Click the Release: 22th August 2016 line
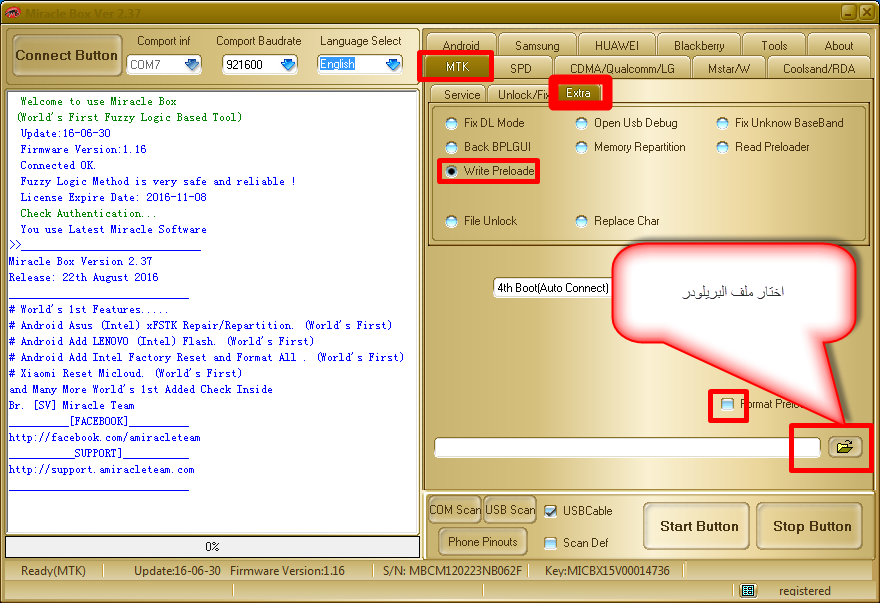 (x=83, y=277)
